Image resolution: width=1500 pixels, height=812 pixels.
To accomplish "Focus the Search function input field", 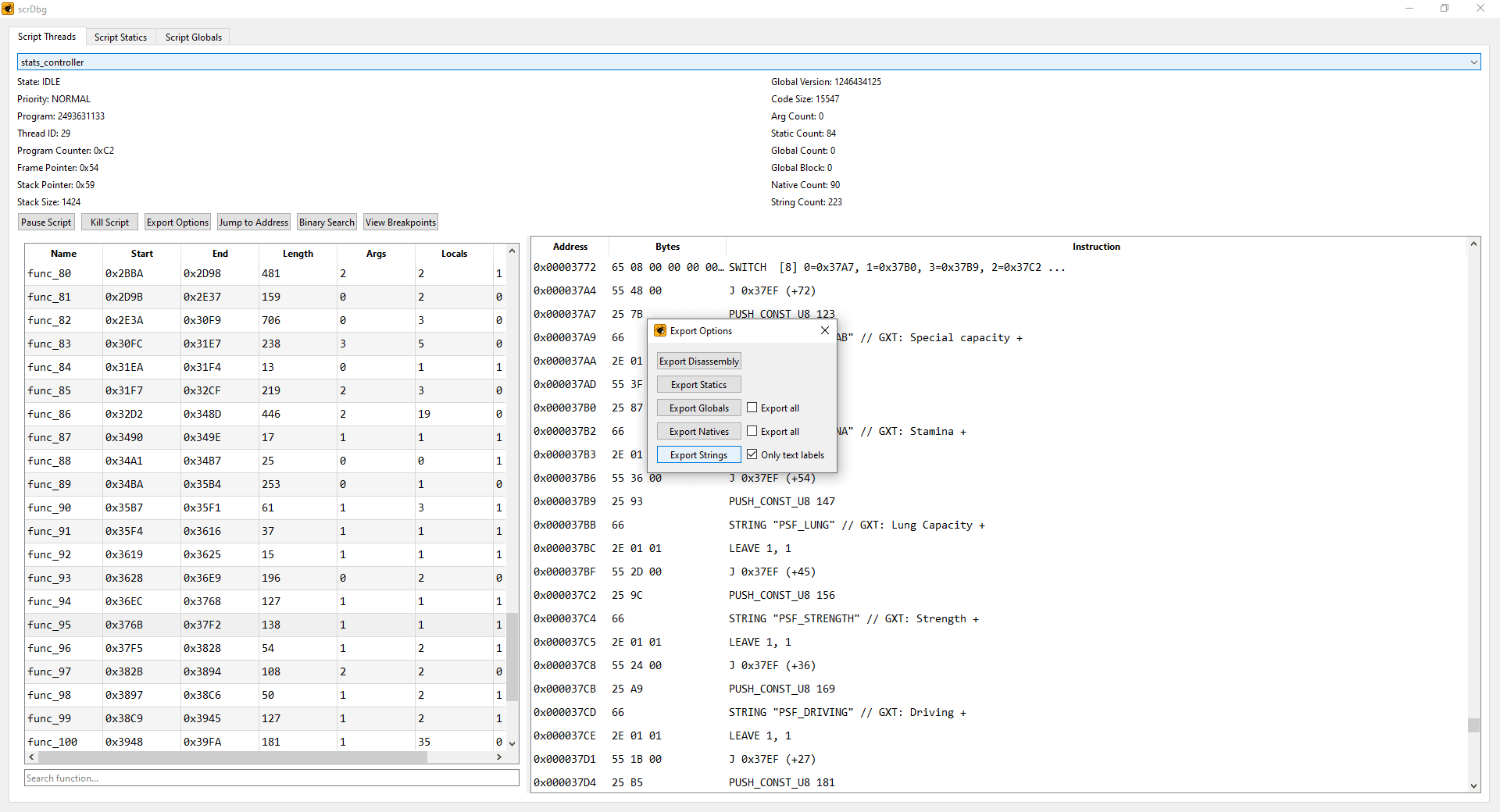I will (271, 778).
